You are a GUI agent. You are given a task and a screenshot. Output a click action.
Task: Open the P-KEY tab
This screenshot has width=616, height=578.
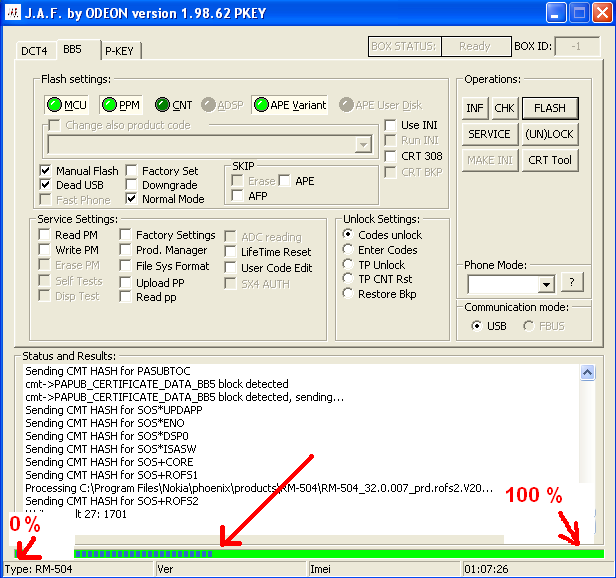click(120, 51)
